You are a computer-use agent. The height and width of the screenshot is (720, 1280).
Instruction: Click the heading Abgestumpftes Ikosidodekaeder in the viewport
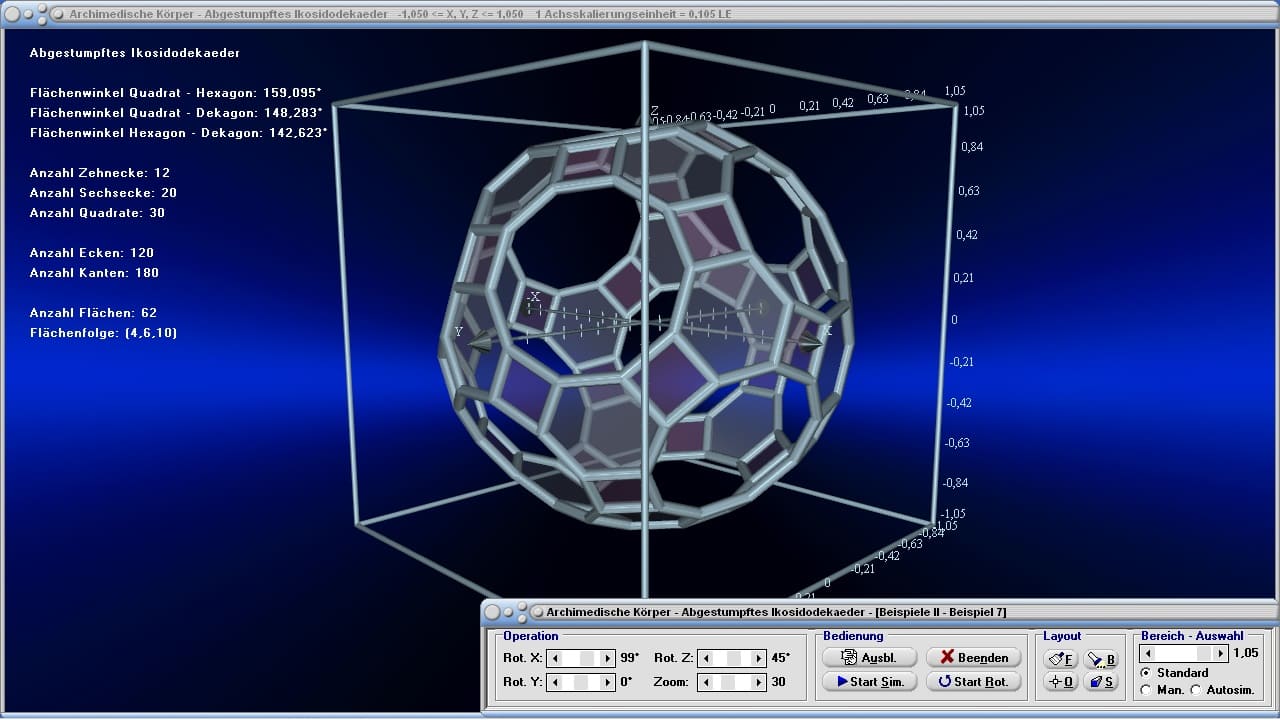point(135,53)
